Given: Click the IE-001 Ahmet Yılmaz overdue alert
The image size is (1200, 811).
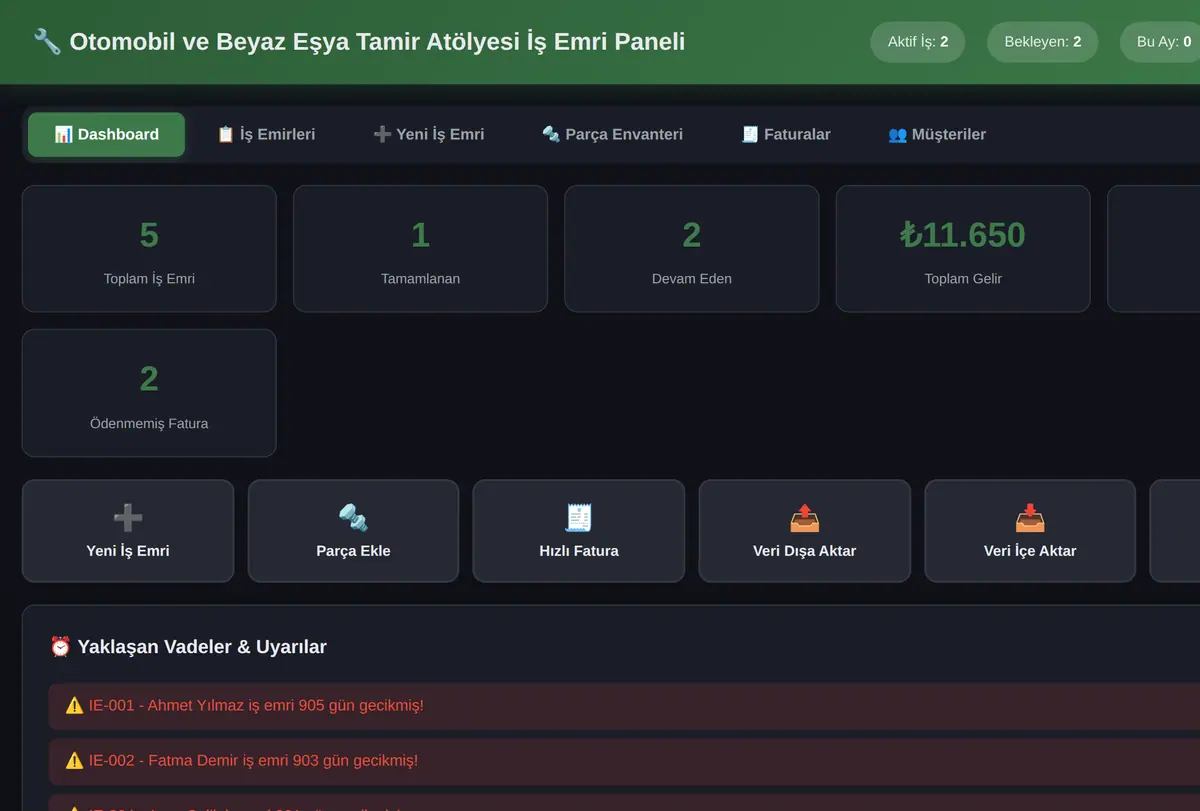Looking at the screenshot, I should (x=624, y=706).
